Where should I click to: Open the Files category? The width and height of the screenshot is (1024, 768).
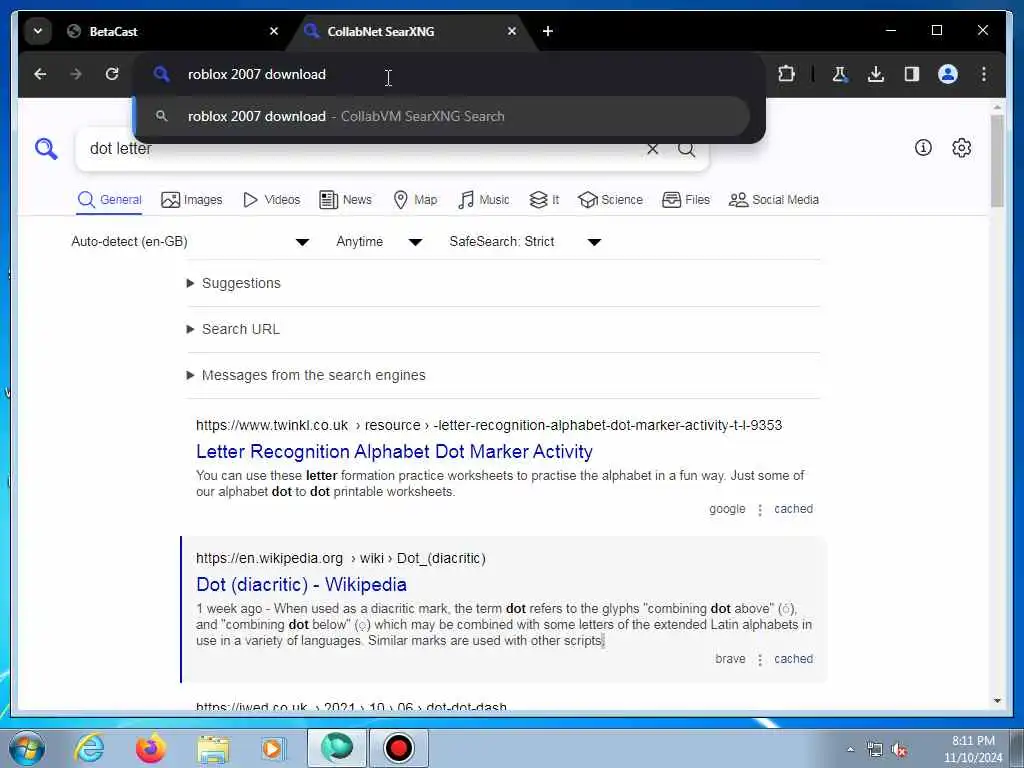coord(686,200)
